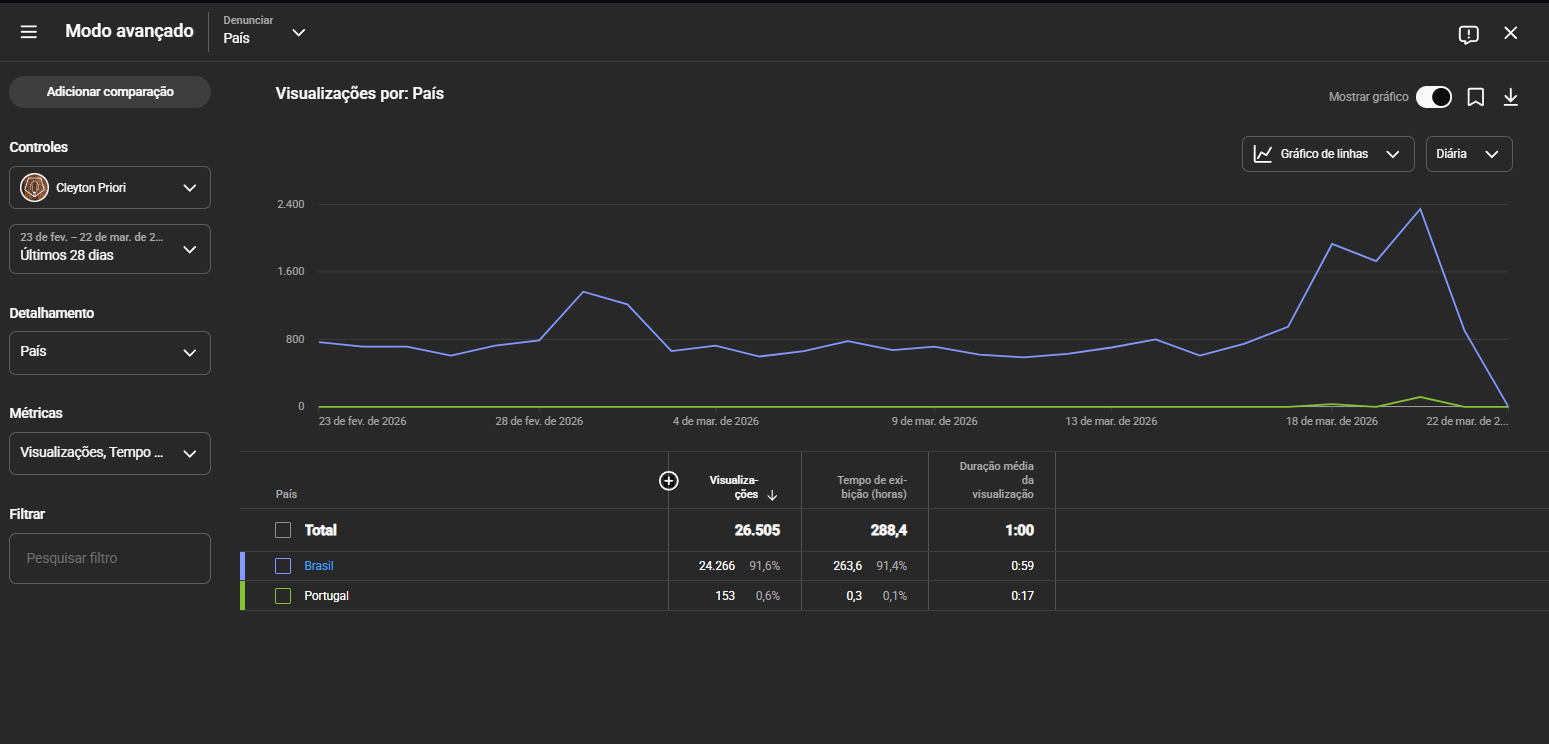The image size is (1549, 744).
Task: Add a metric column with plus icon
Action: tap(669, 481)
